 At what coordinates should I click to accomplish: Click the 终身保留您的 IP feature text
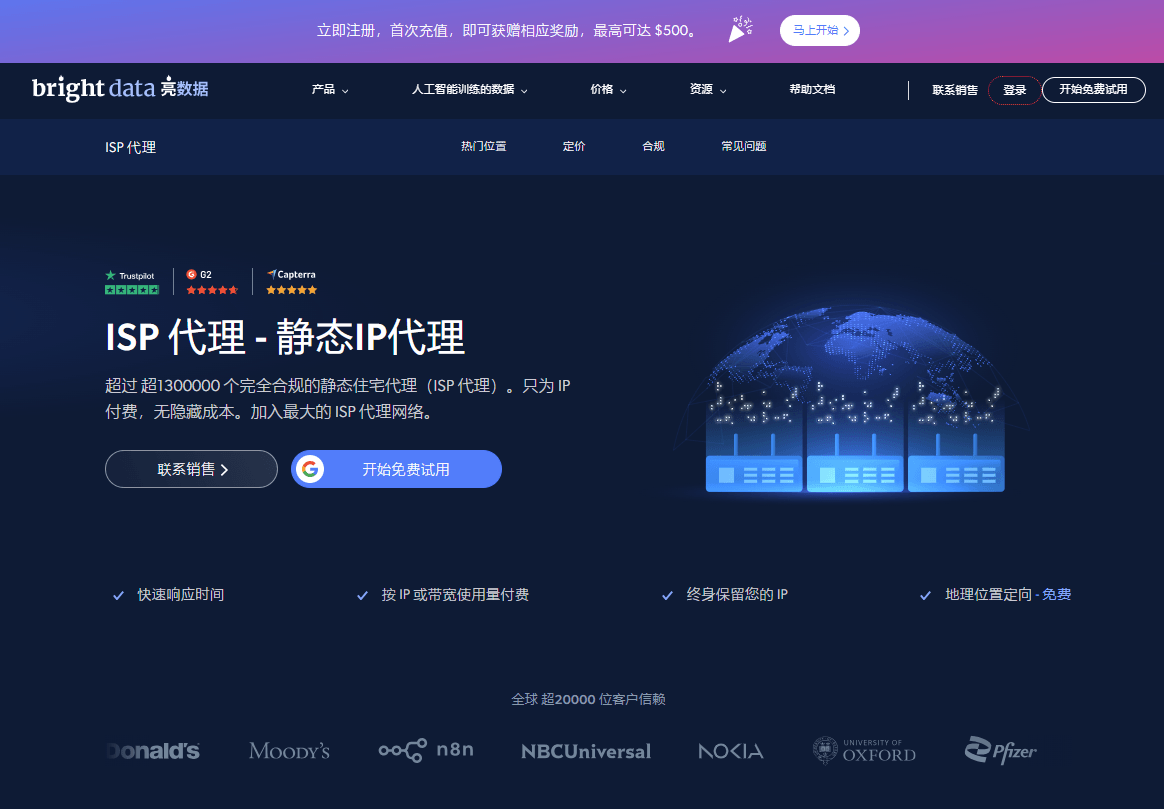(x=737, y=595)
